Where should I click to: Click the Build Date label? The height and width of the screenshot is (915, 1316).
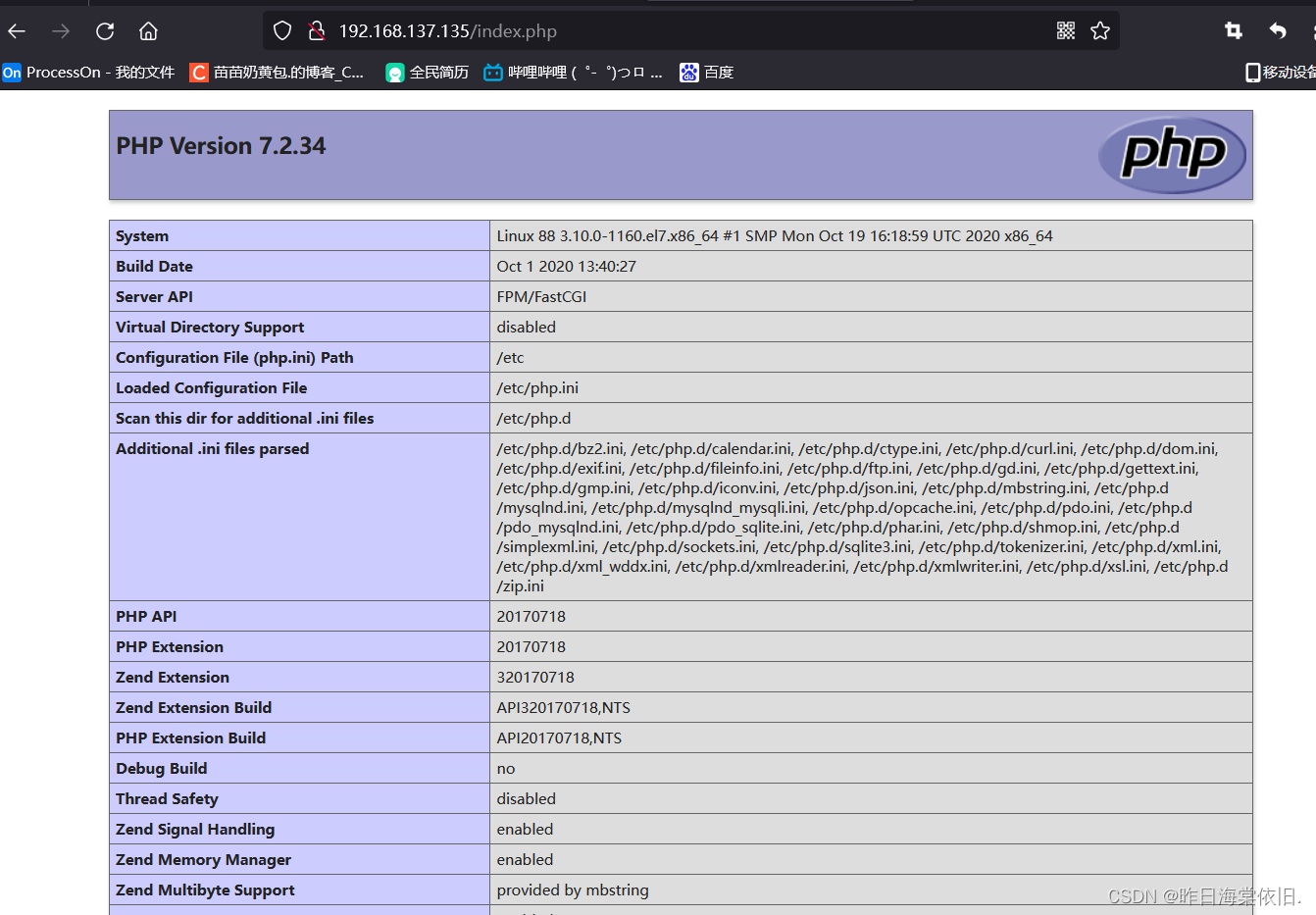pyautogui.click(x=154, y=267)
